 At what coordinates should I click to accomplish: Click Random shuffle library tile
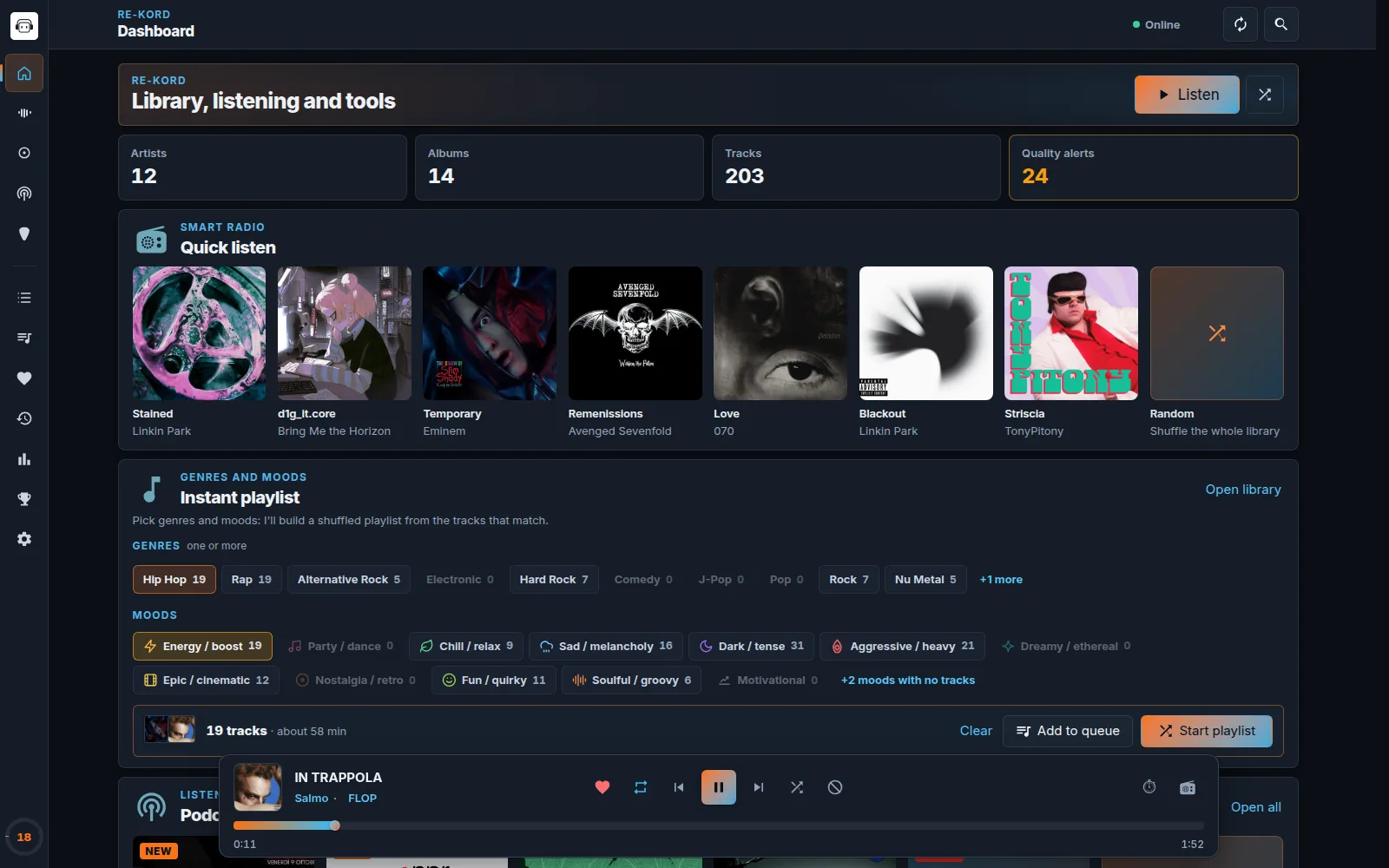pyautogui.click(x=1216, y=333)
